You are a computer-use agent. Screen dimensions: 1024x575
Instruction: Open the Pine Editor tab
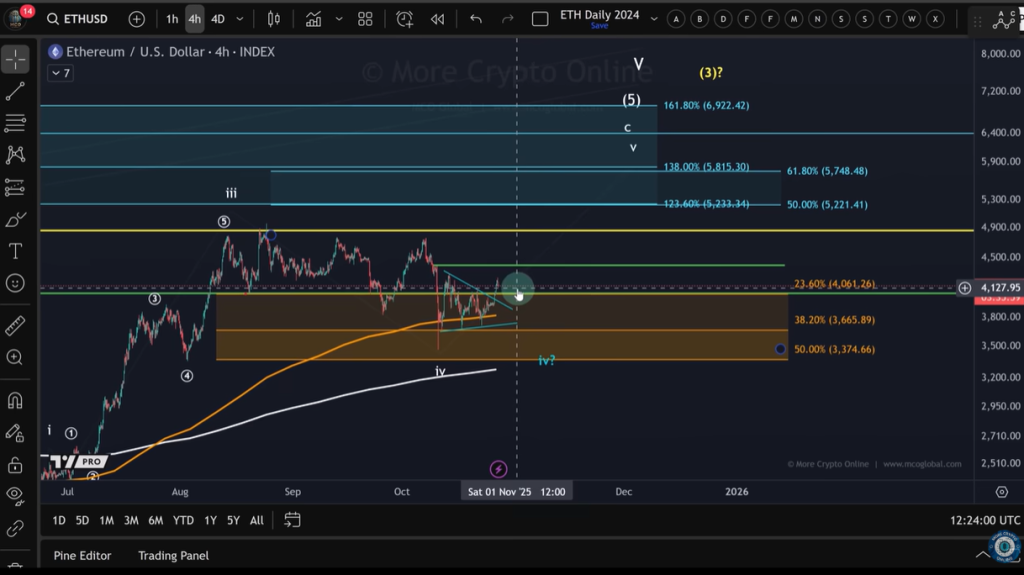(x=82, y=555)
